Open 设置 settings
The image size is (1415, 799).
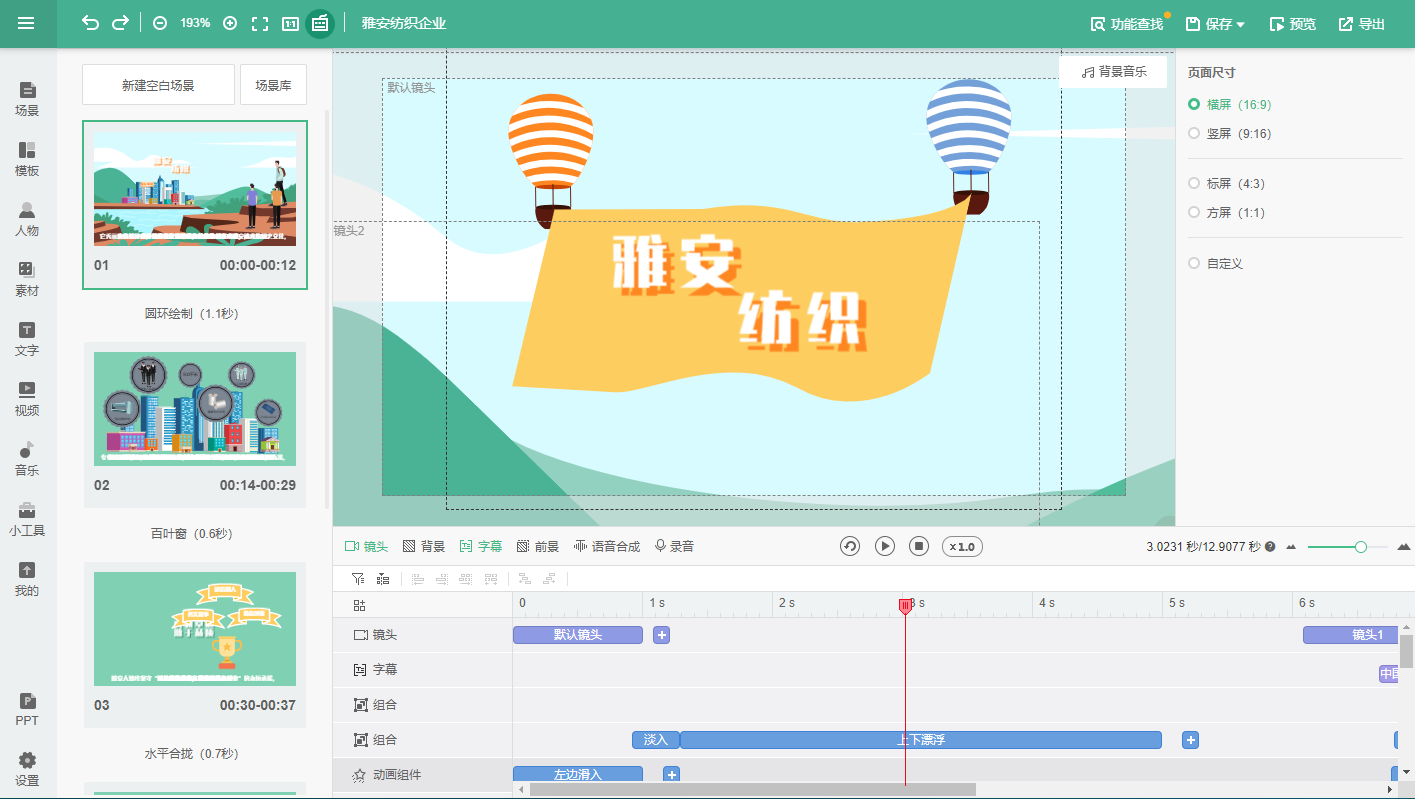click(x=27, y=770)
